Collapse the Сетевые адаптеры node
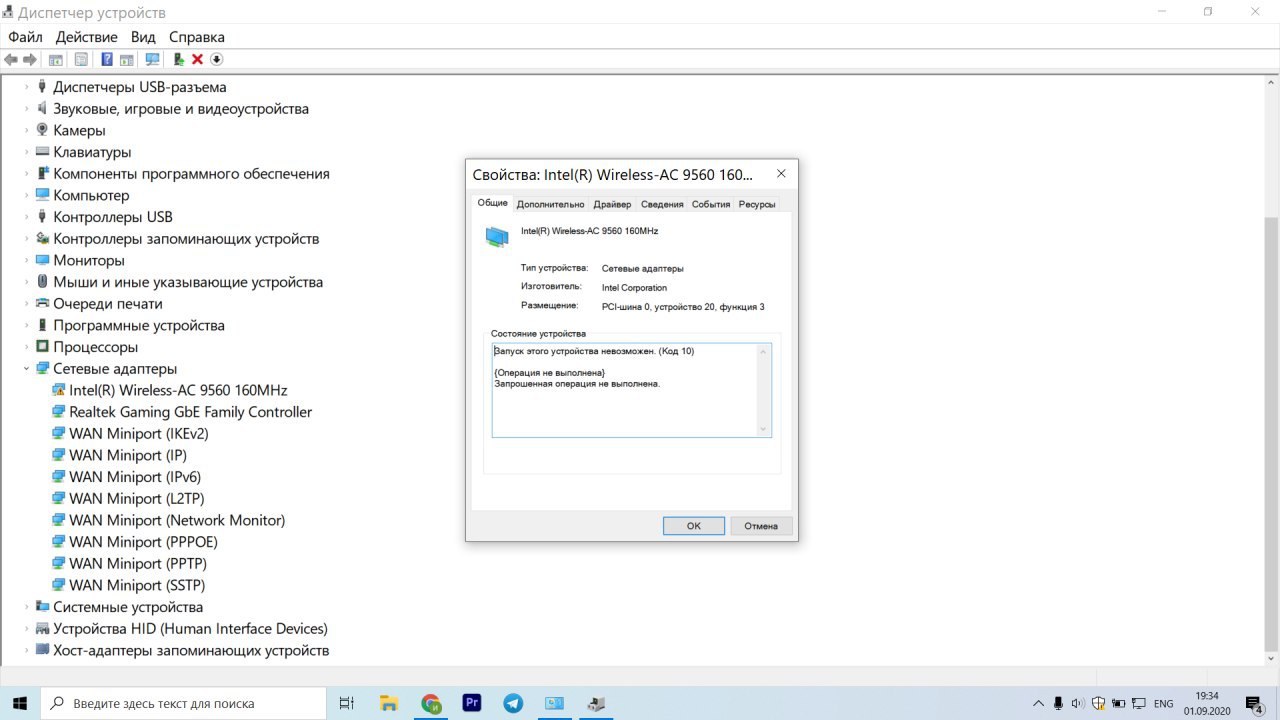Viewport: 1280px width, 720px height. (x=27, y=369)
